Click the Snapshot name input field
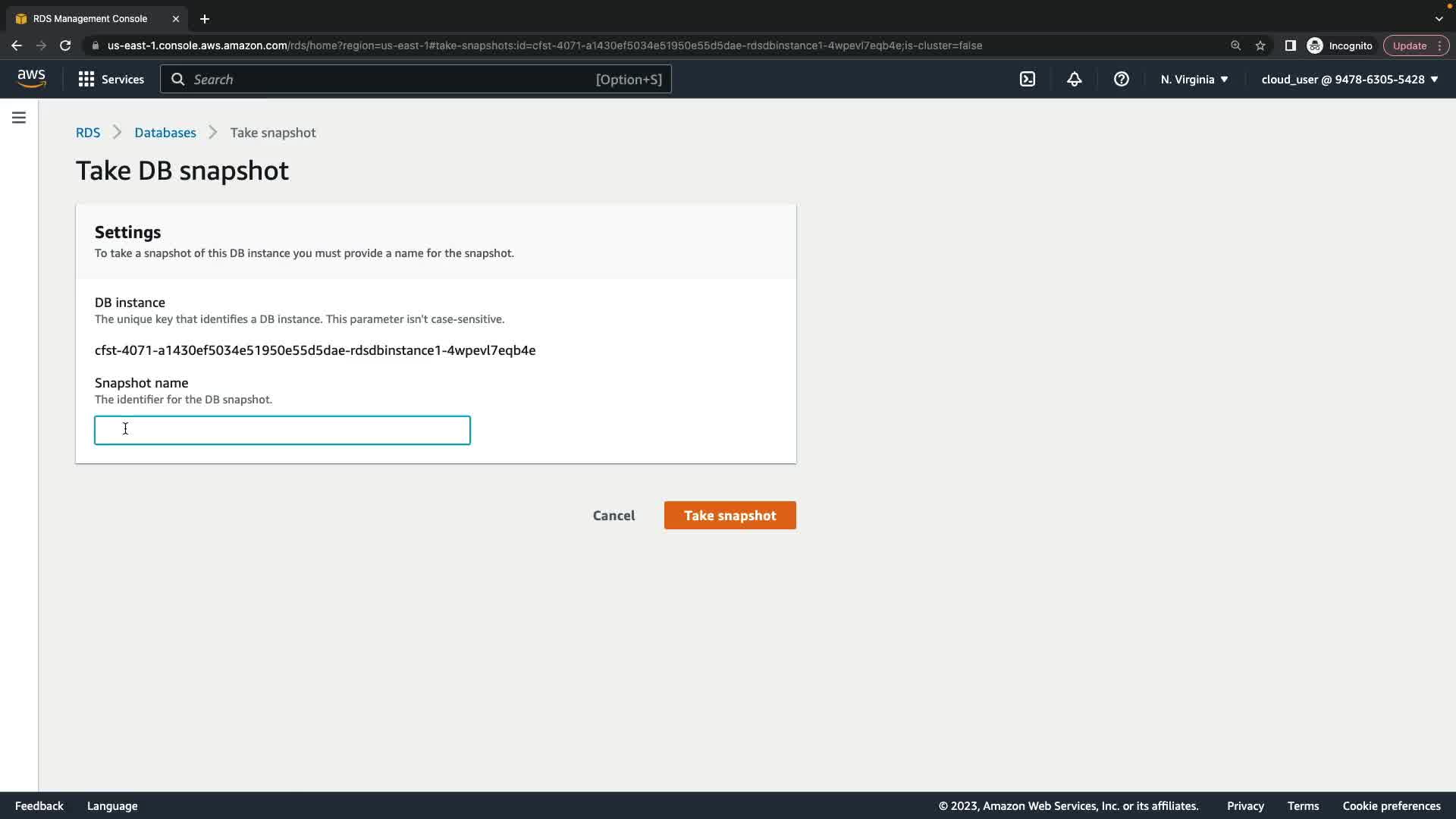1456x819 pixels. tap(282, 430)
